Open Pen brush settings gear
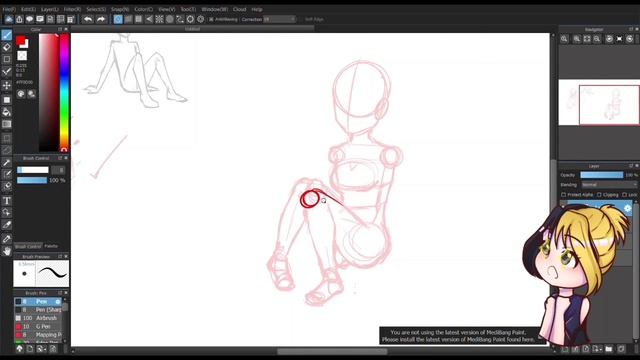This screenshot has height=360, width=640. (58, 302)
